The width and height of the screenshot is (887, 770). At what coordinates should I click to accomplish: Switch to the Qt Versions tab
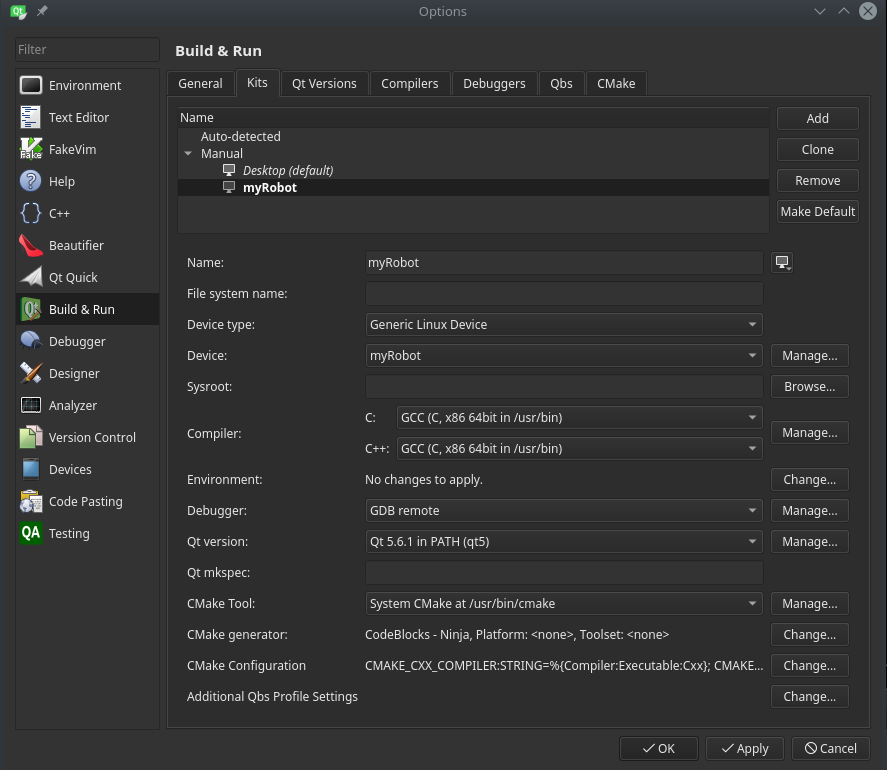[324, 84]
